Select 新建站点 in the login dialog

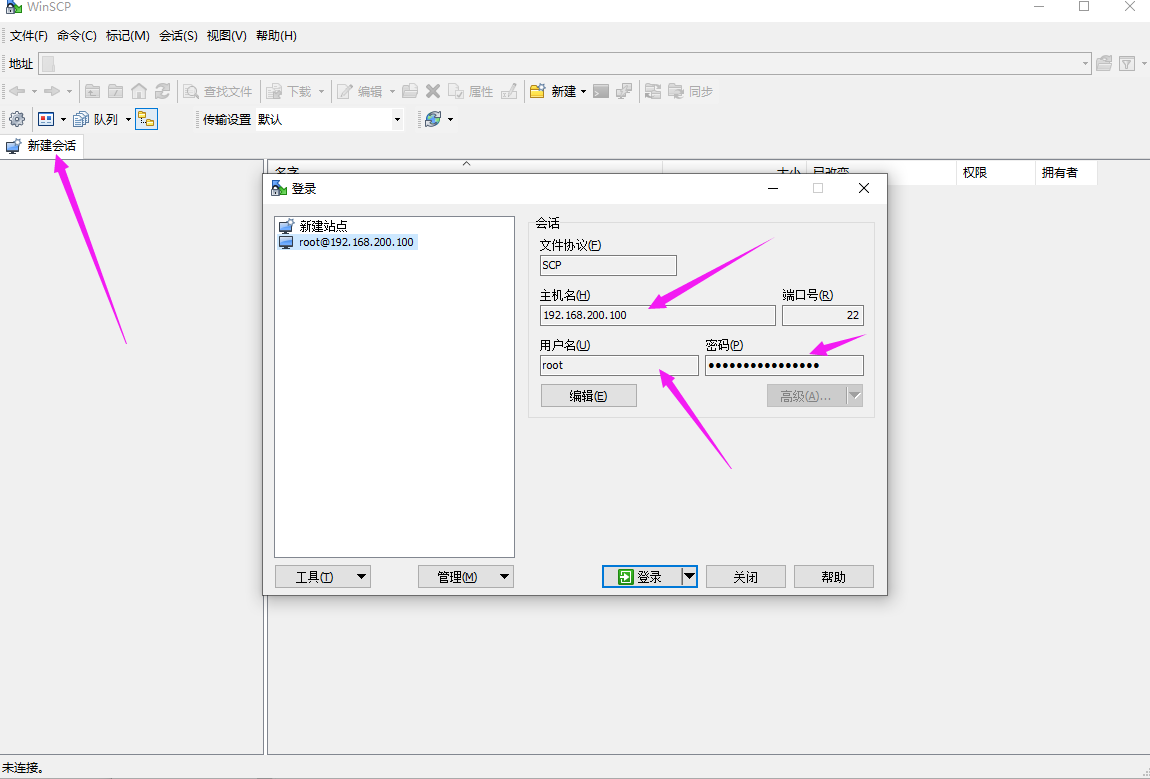click(x=314, y=226)
